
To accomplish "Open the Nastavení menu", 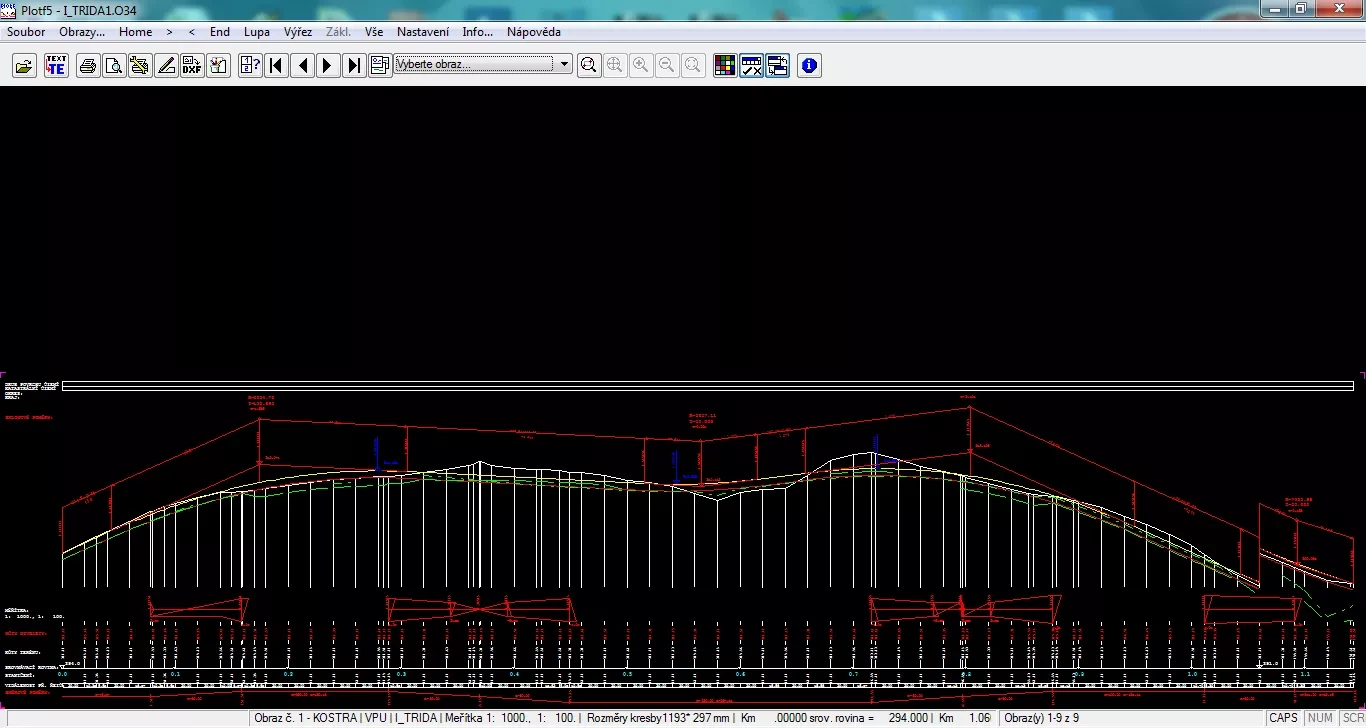I will click(x=422, y=32).
